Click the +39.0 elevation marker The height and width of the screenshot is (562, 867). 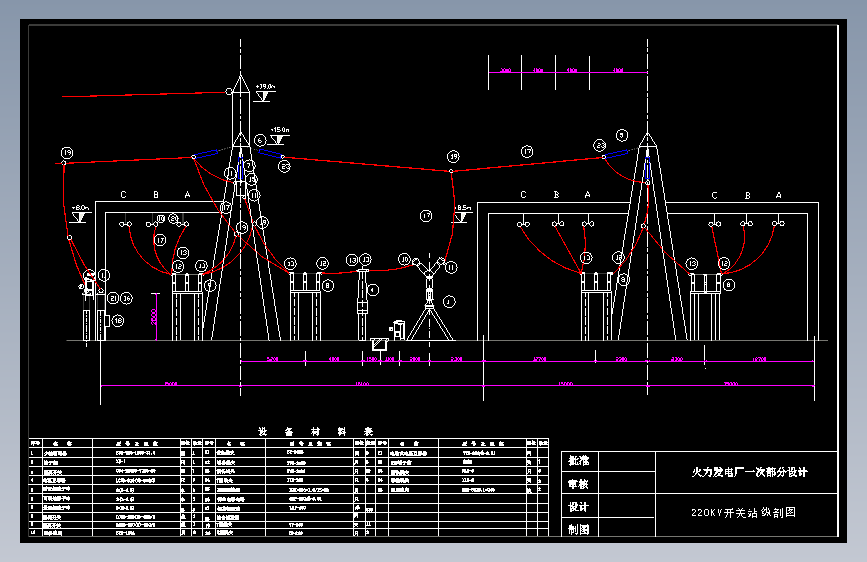(x=265, y=93)
